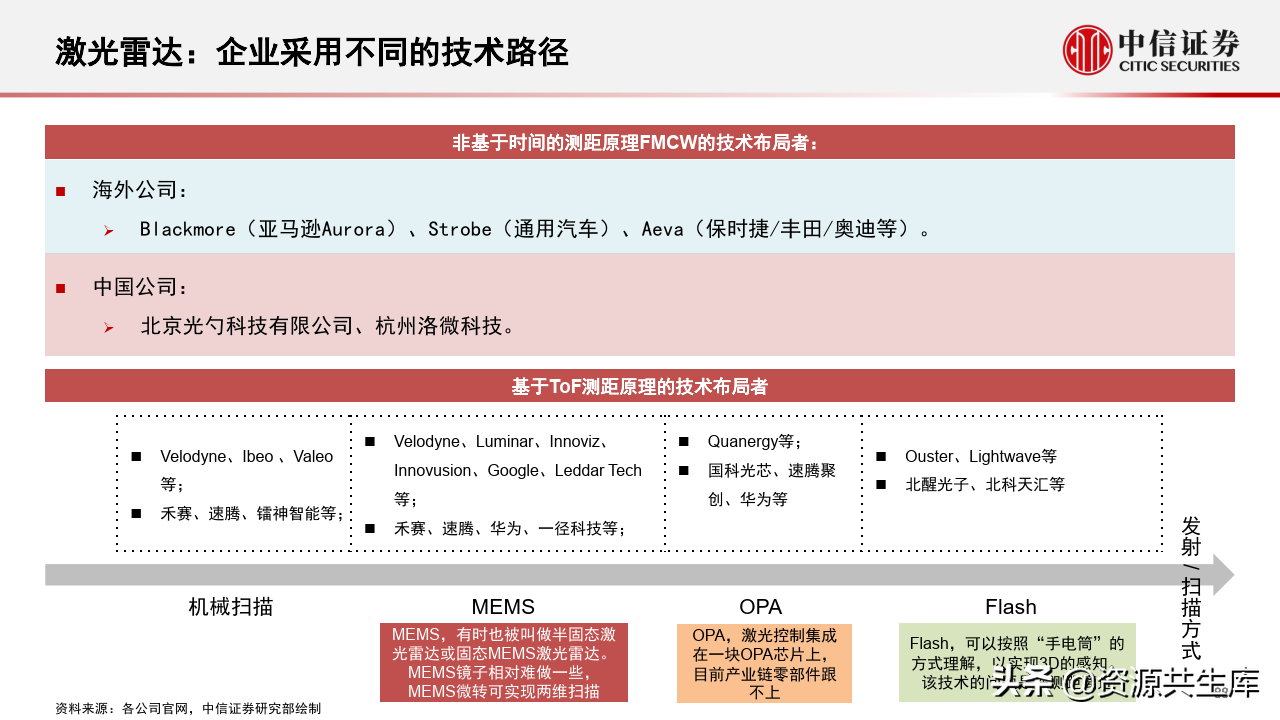Click the 北醒光子、北科天汇 bullet text
The image size is (1280, 720).
point(985,484)
